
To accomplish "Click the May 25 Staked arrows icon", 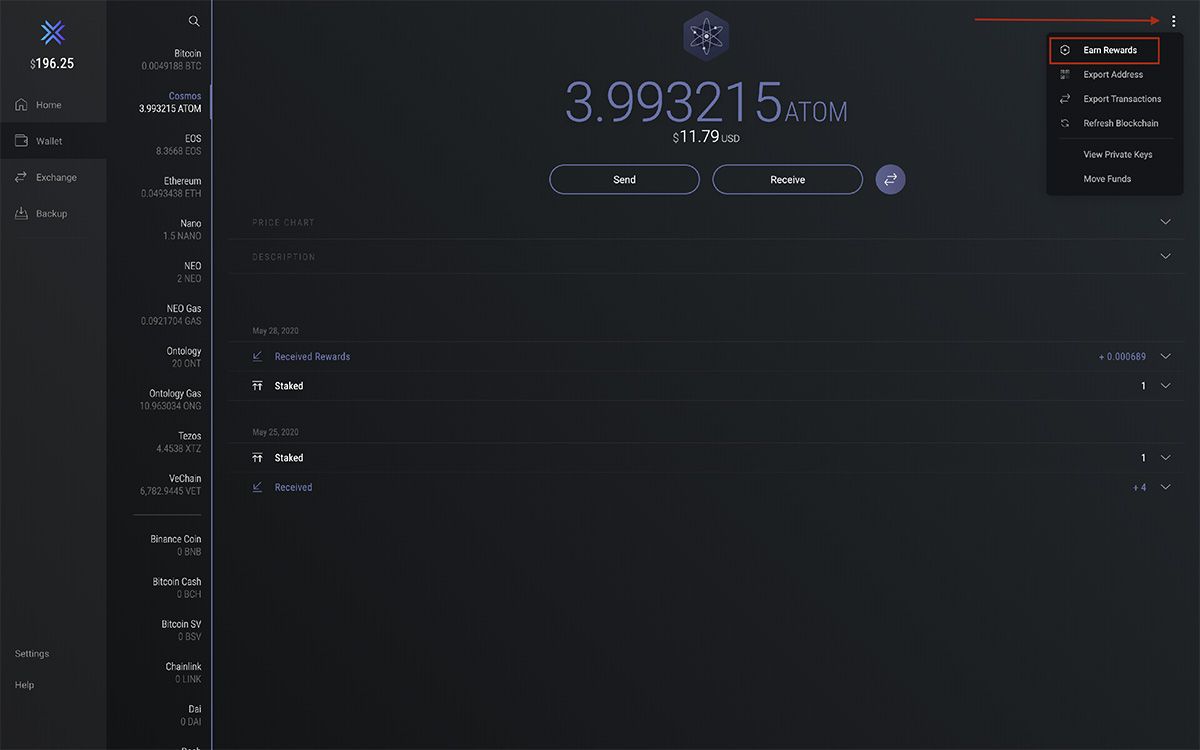I will point(257,458).
